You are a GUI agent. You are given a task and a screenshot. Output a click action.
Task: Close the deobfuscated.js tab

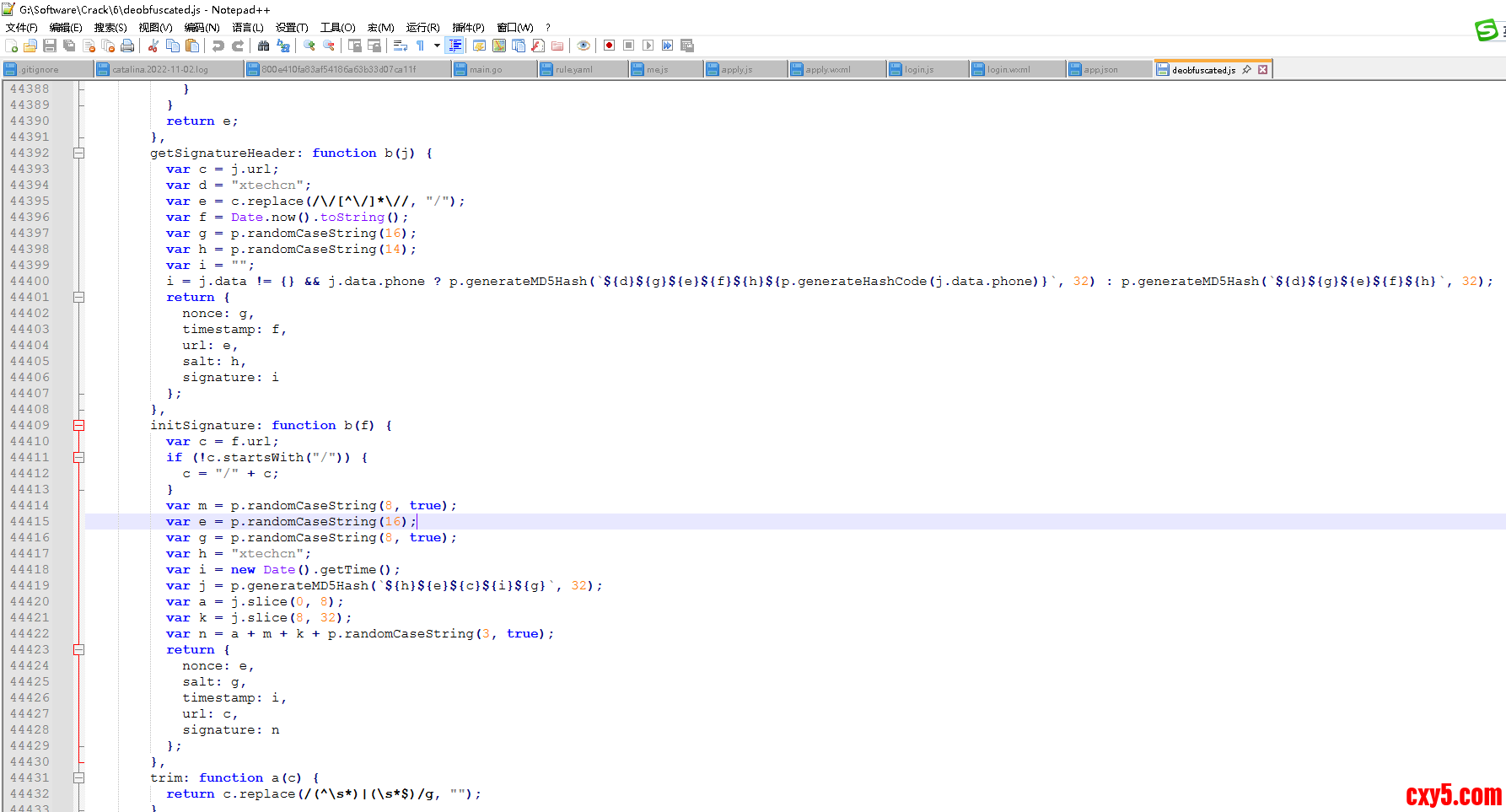coord(1262,70)
